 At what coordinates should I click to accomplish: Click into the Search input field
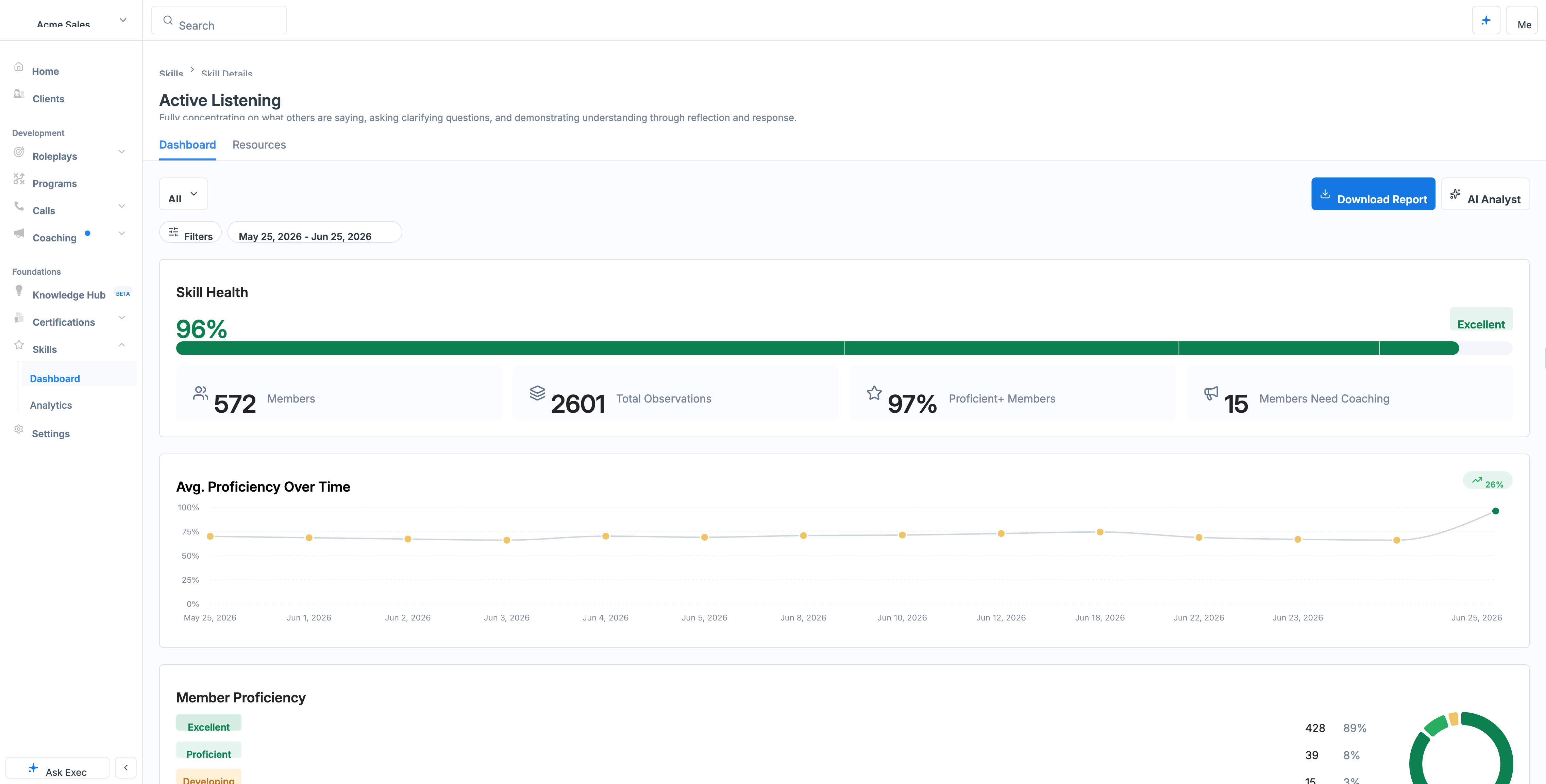(218, 20)
